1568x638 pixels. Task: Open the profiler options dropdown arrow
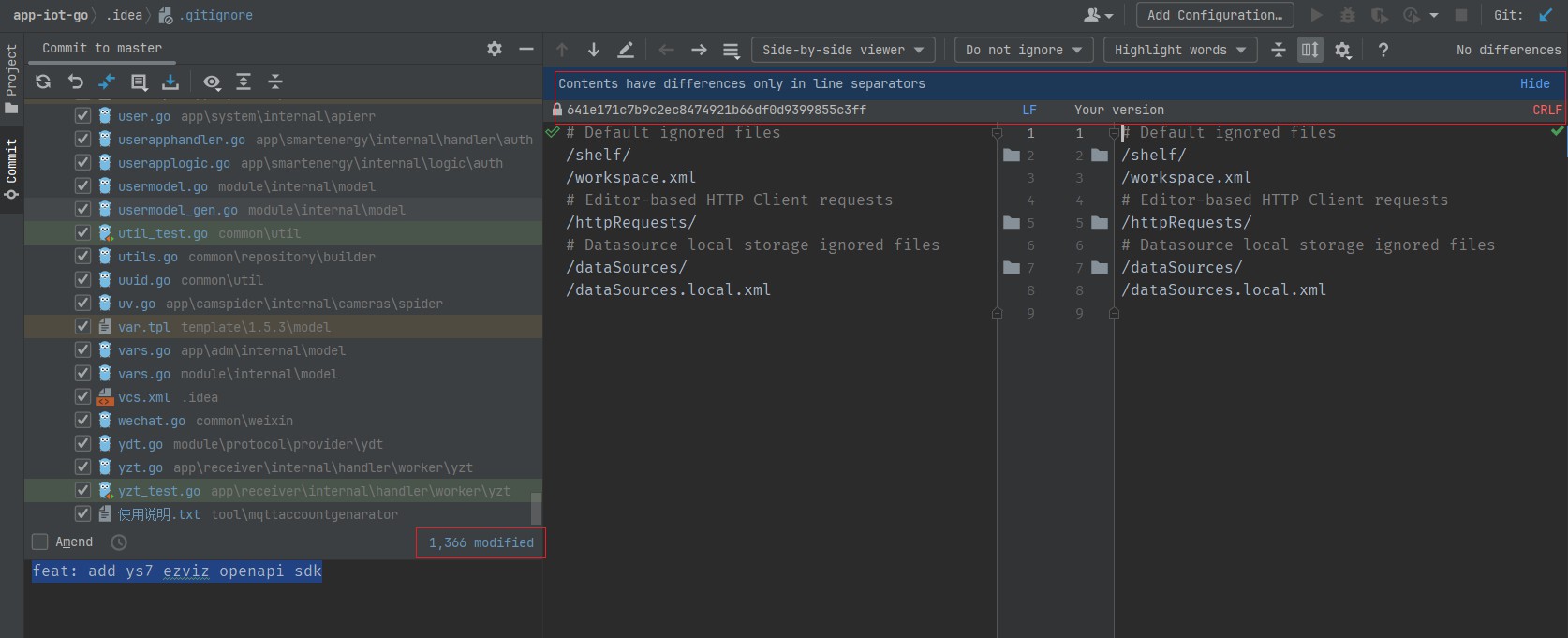tap(1434, 15)
